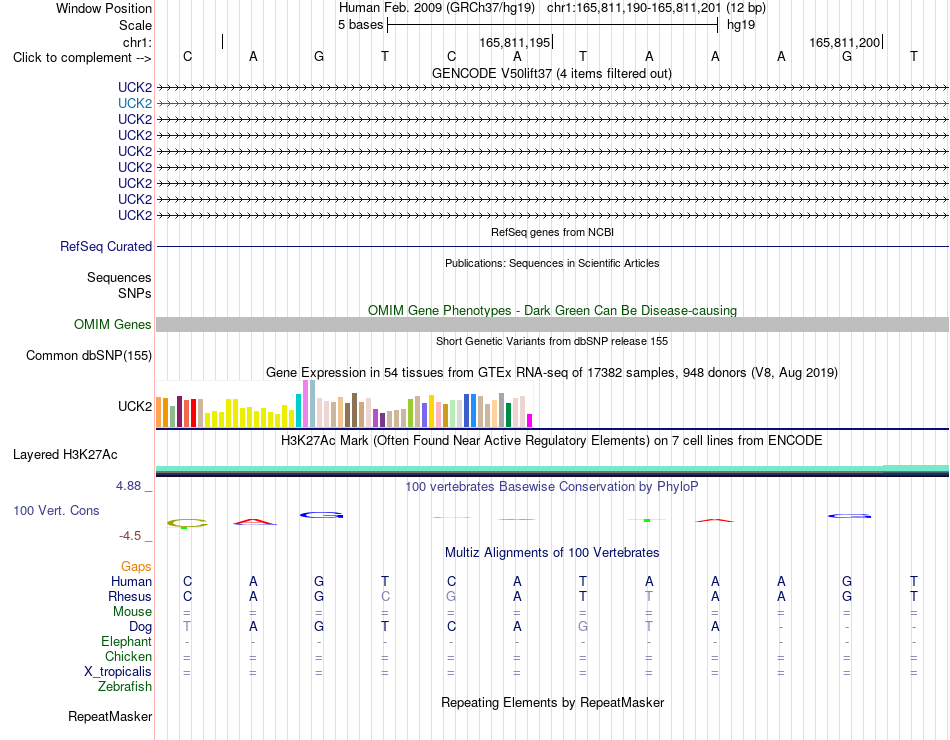This screenshot has height=740, width=950.
Task: Click the Rhesus species row label
Action: (130, 597)
